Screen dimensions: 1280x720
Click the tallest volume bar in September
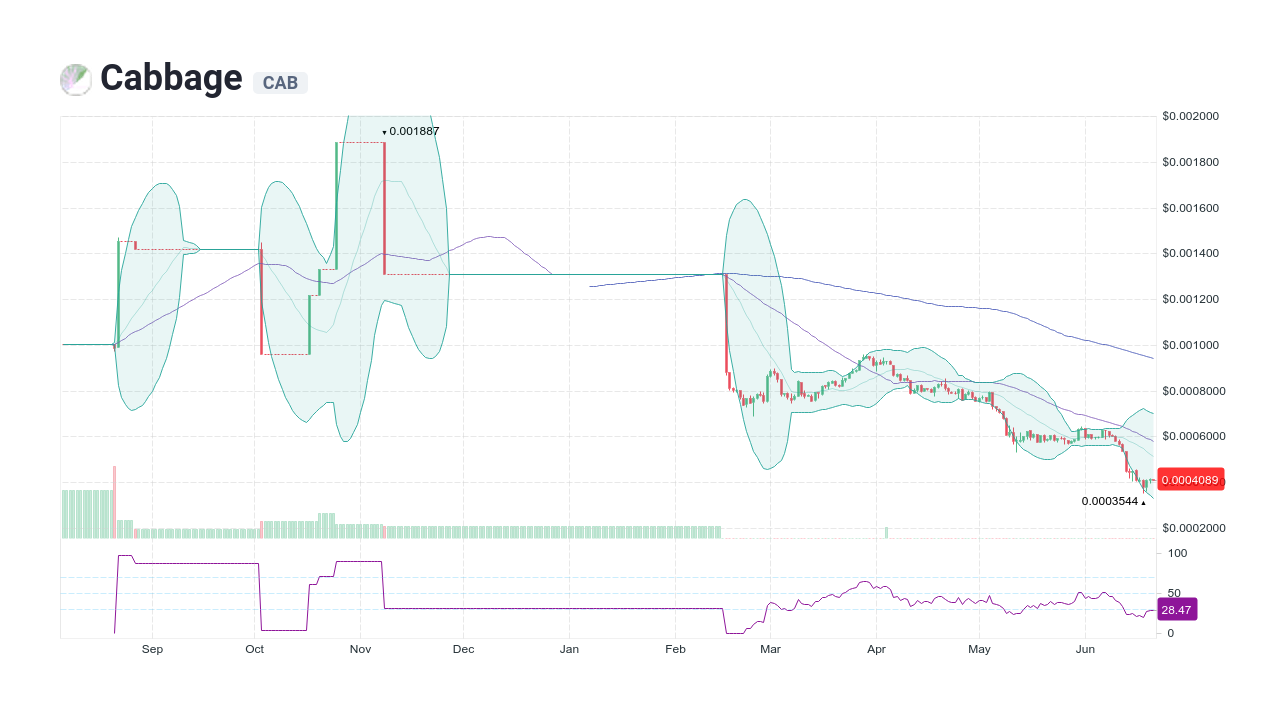114,500
